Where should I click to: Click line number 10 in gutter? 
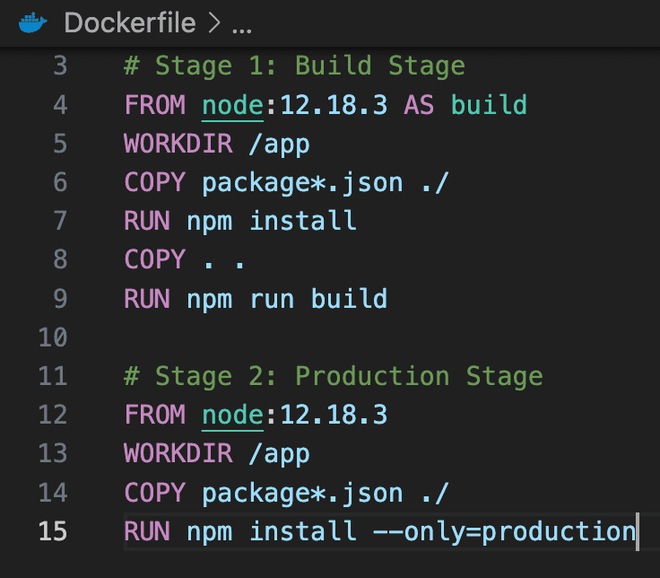[52, 337]
